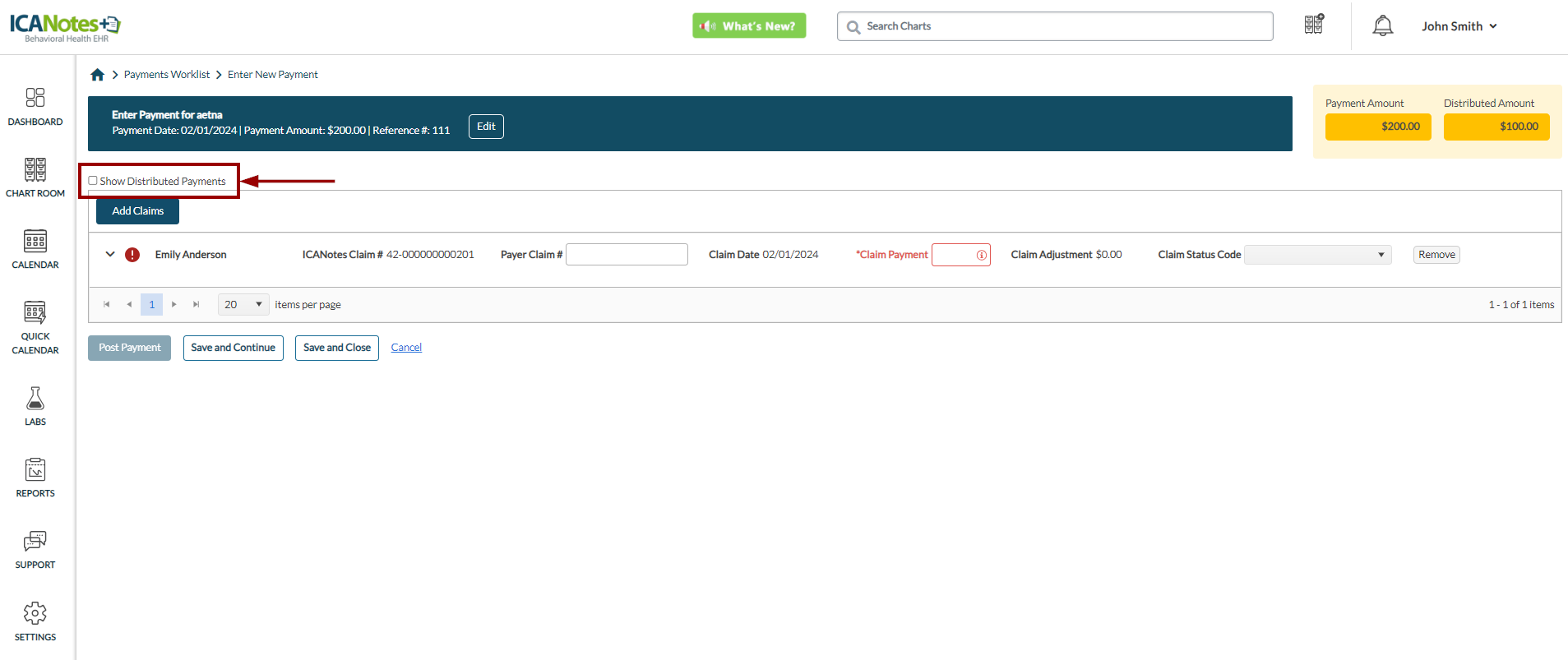Click the Add Claims button
Viewport: 1568px width, 660px height.
(x=137, y=211)
